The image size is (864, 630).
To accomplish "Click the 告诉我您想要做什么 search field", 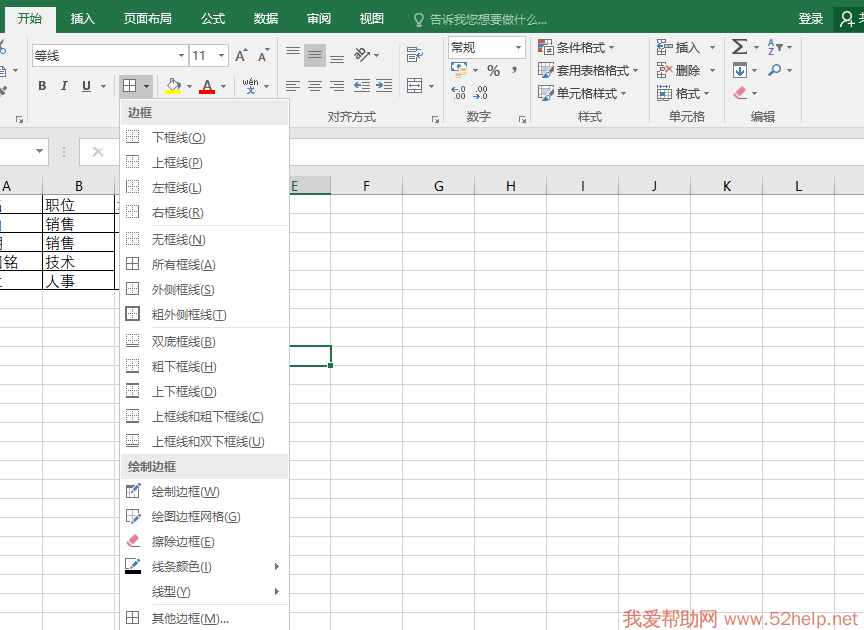I will 488,19.
